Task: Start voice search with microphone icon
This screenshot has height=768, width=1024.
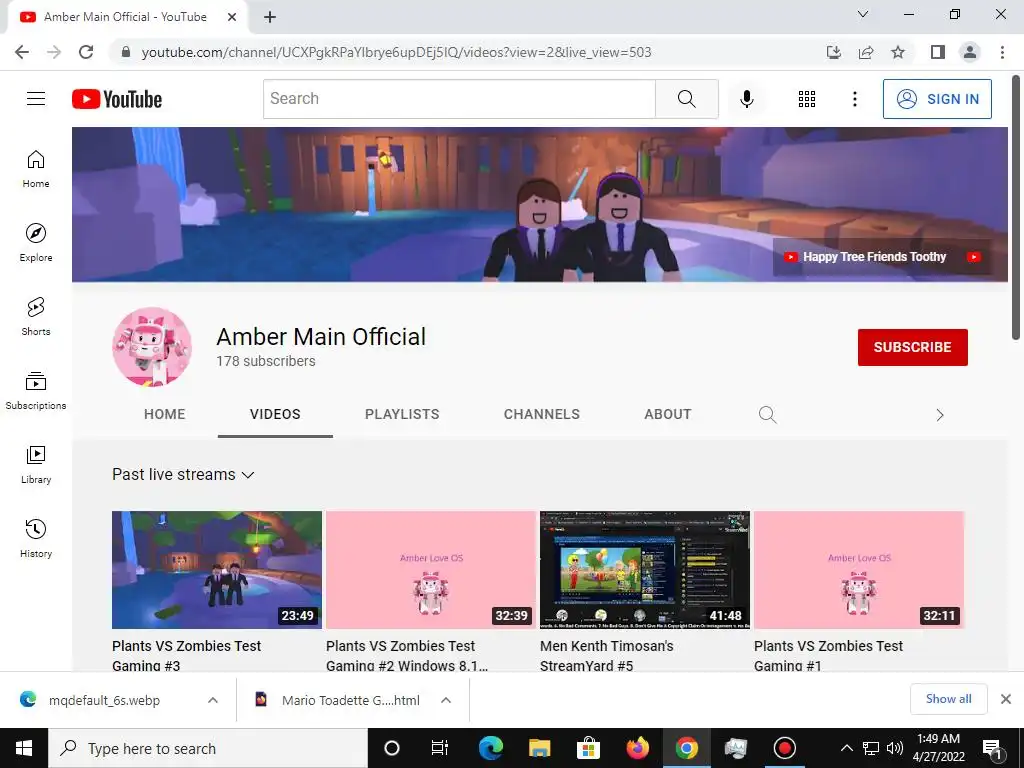Action: pos(746,99)
